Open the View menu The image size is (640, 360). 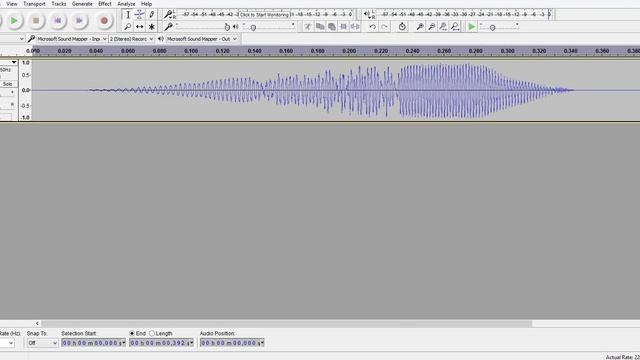[12, 4]
